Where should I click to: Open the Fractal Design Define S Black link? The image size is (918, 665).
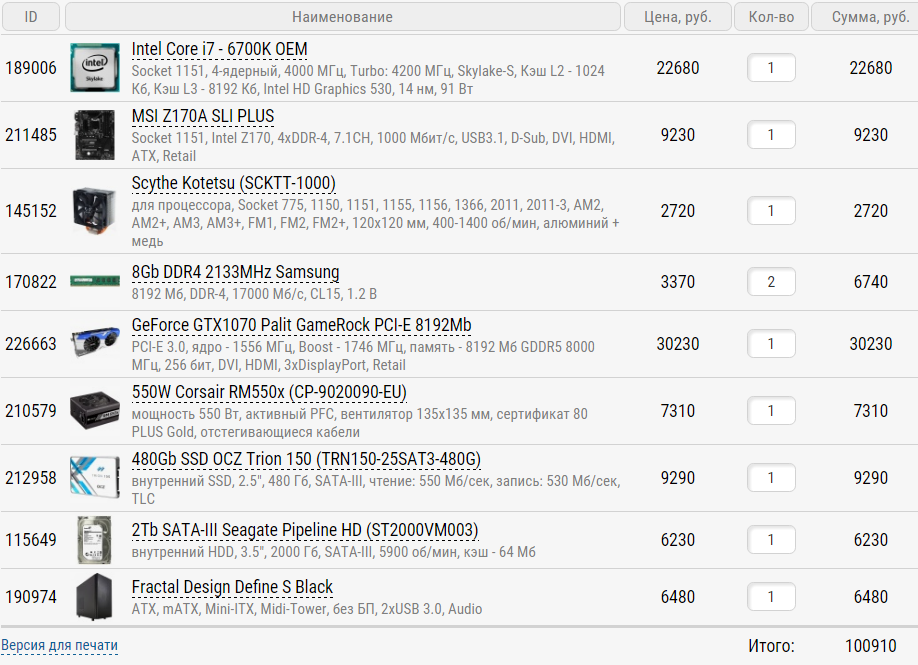pos(232,587)
